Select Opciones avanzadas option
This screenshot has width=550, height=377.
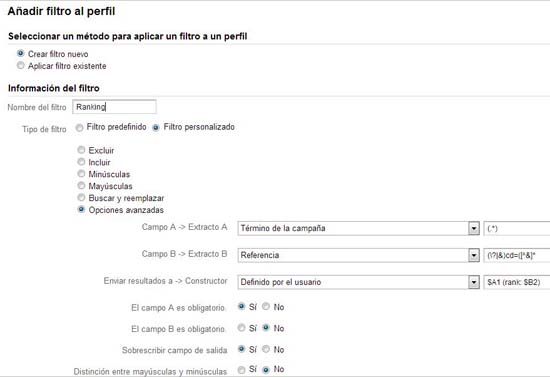[81, 209]
